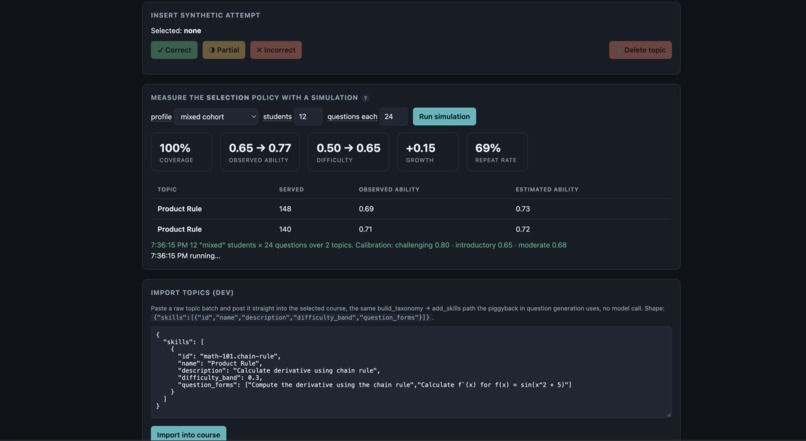Click the Product Rule row with 148 served

click(411, 209)
